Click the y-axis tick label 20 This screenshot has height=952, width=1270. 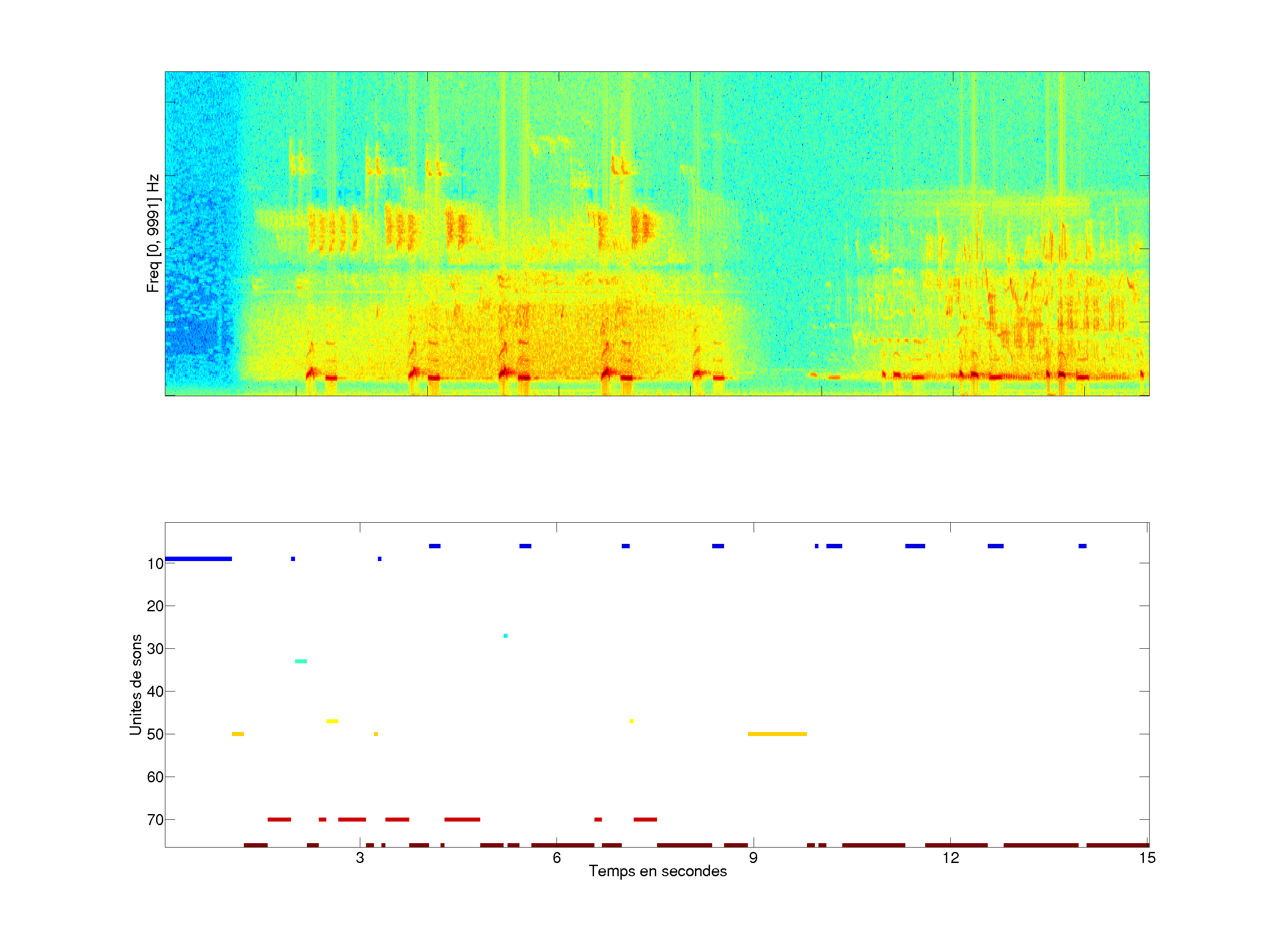(x=155, y=606)
